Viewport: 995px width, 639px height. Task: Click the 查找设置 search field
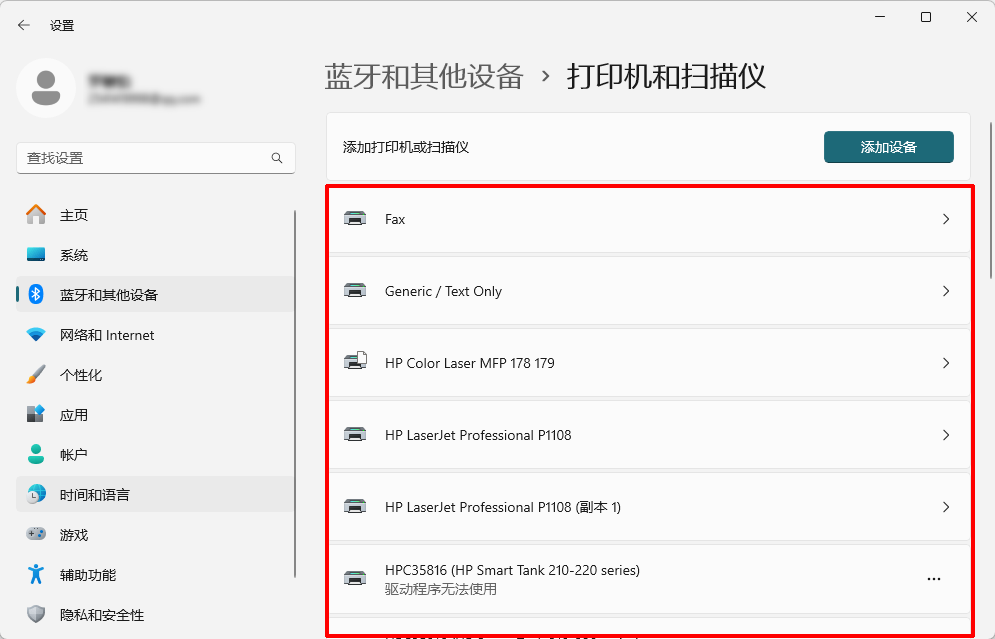(155, 158)
